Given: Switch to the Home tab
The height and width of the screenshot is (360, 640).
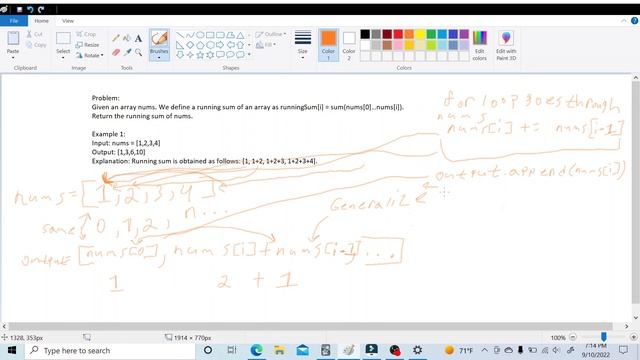Looking at the screenshot, I should 41,20.
